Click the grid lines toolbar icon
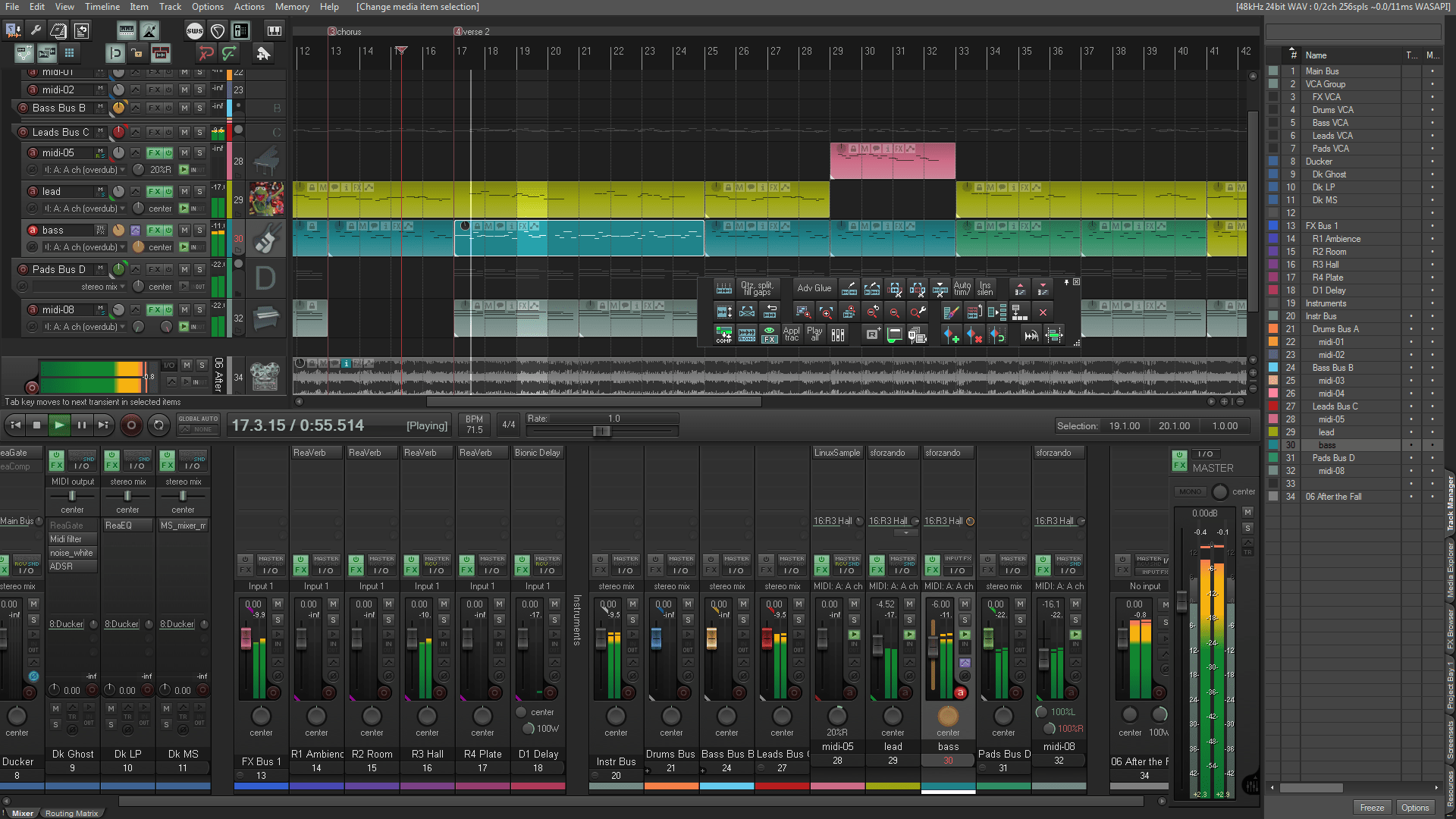 point(69,53)
